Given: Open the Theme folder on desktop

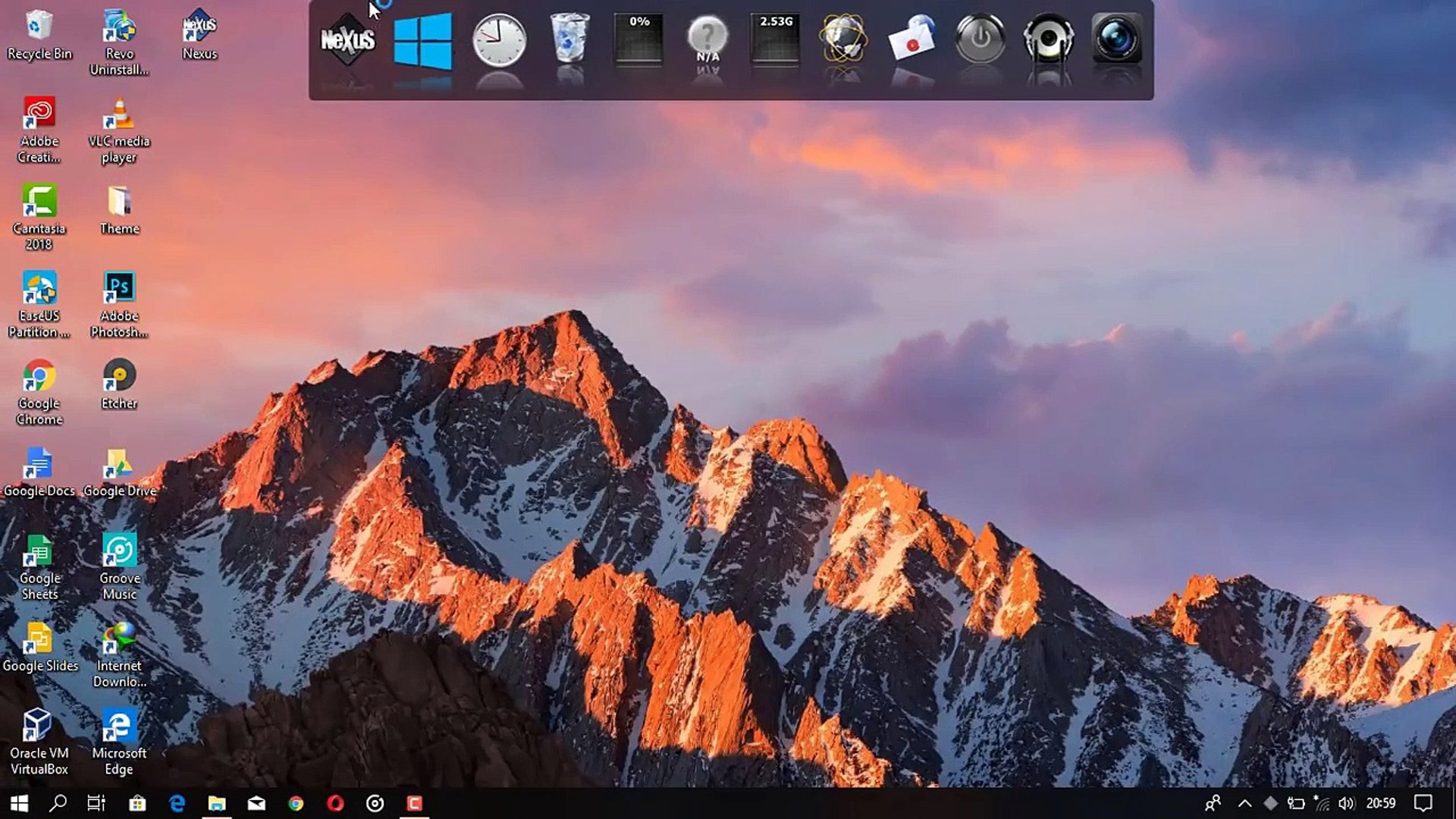Looking at the screenshot, I should pos(119,210).
